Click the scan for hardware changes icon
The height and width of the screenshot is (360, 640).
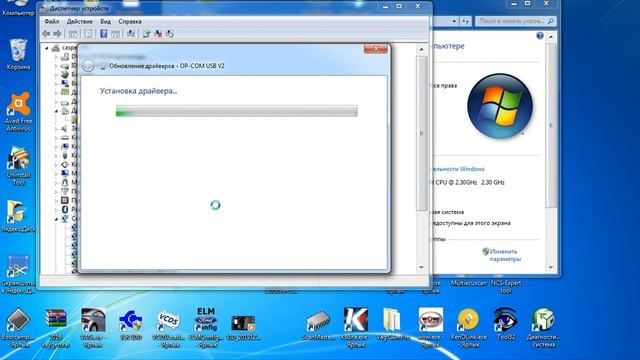pos(131,34)
